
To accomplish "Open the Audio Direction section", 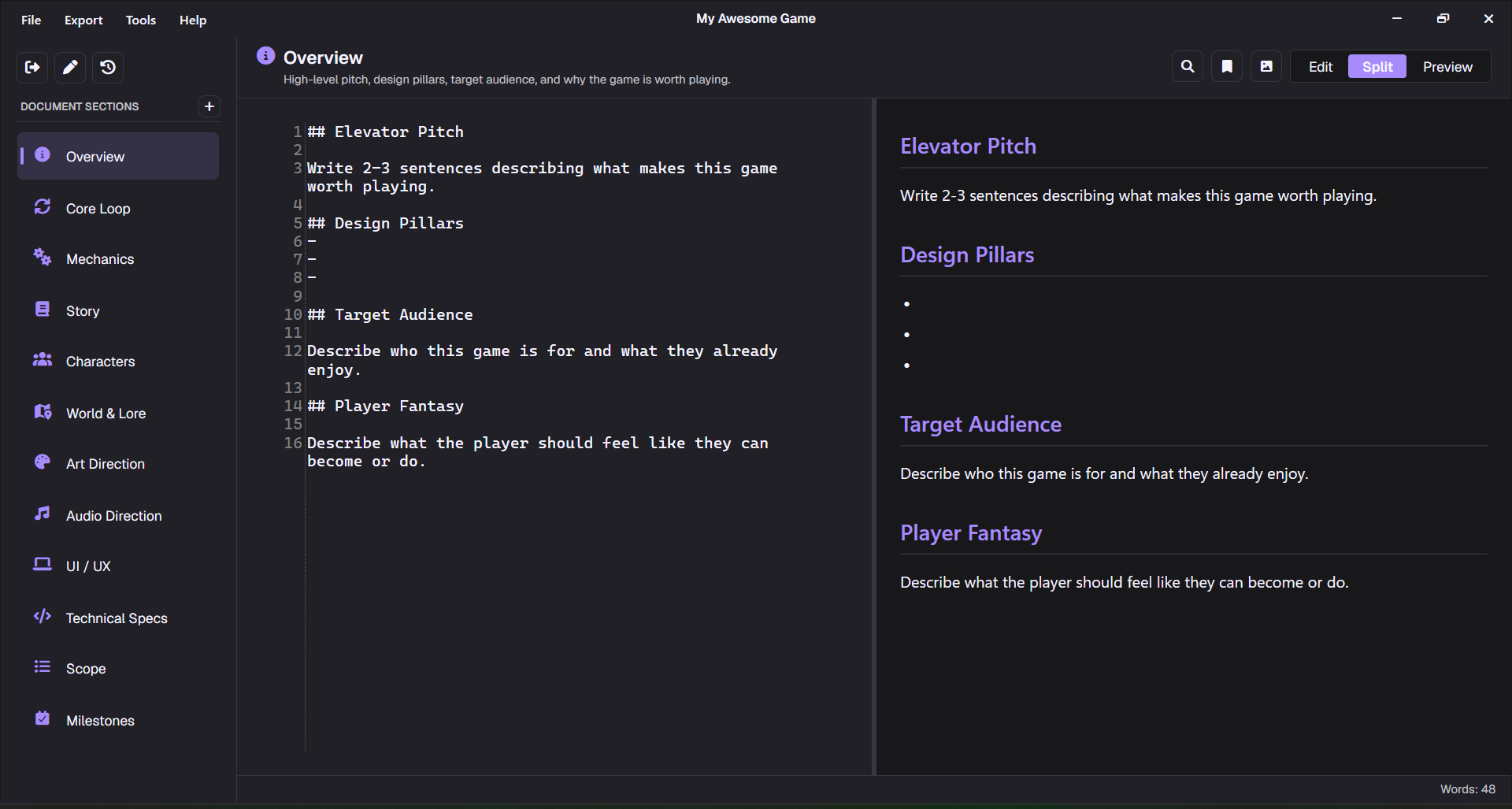I will coord(118,515).
